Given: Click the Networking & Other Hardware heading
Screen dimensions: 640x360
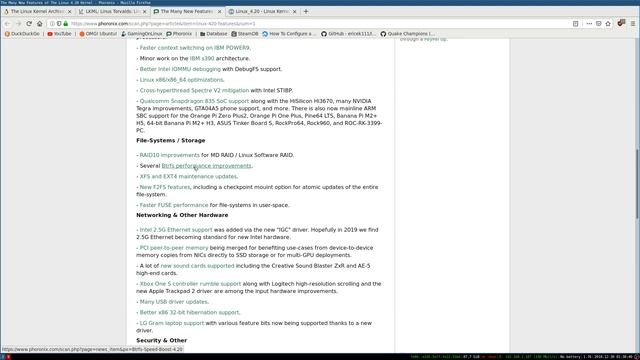Looking at the screenshot, I should (x=182, y=215).
